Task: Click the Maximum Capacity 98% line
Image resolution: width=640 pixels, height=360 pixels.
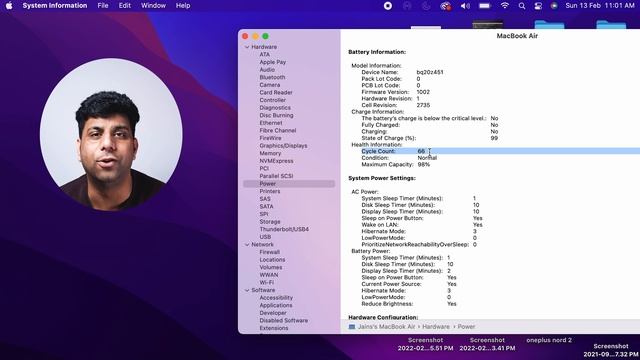Action: tap(396, 165)
